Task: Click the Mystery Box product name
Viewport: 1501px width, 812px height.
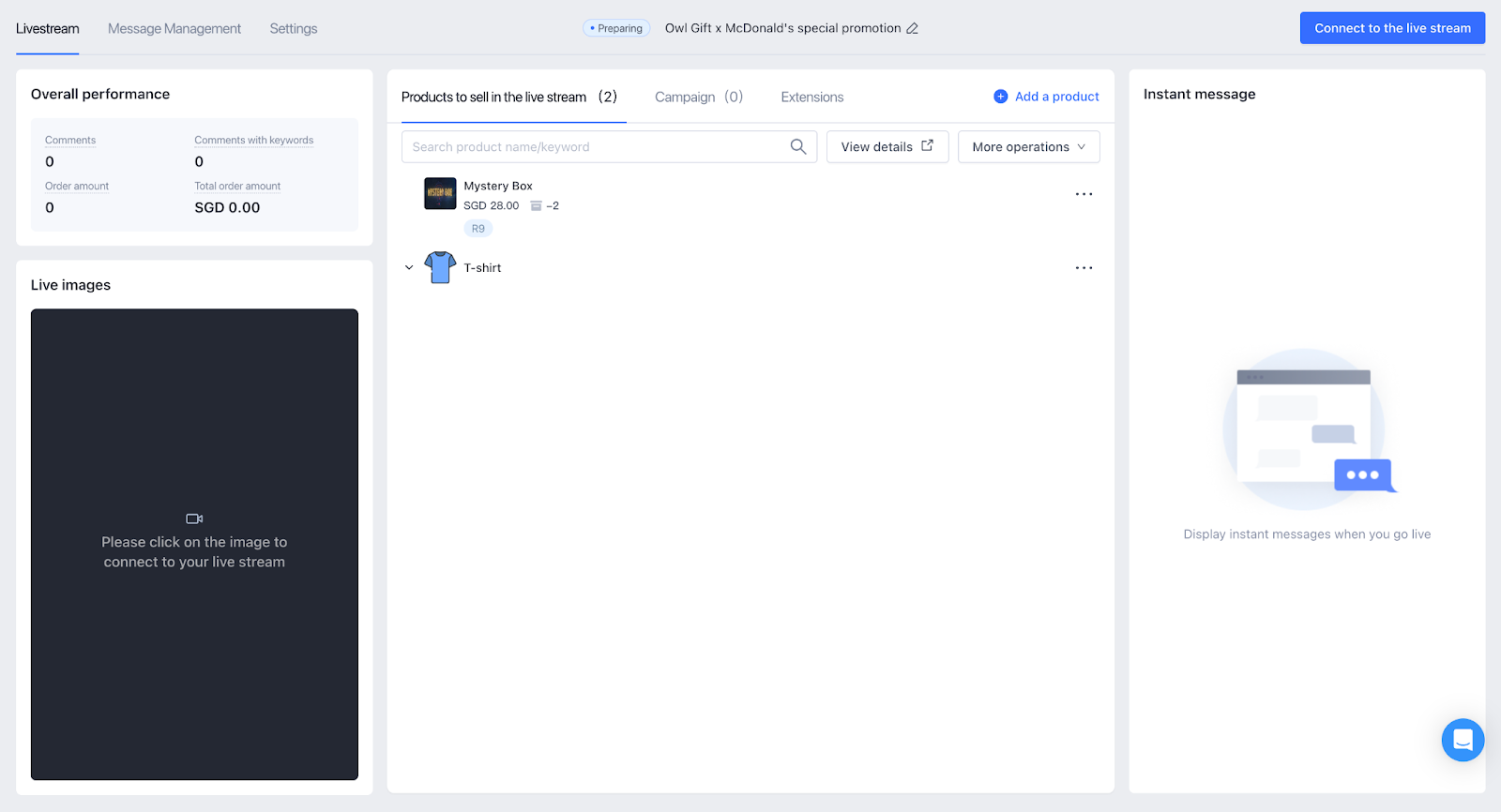Action: pos(498,186)
